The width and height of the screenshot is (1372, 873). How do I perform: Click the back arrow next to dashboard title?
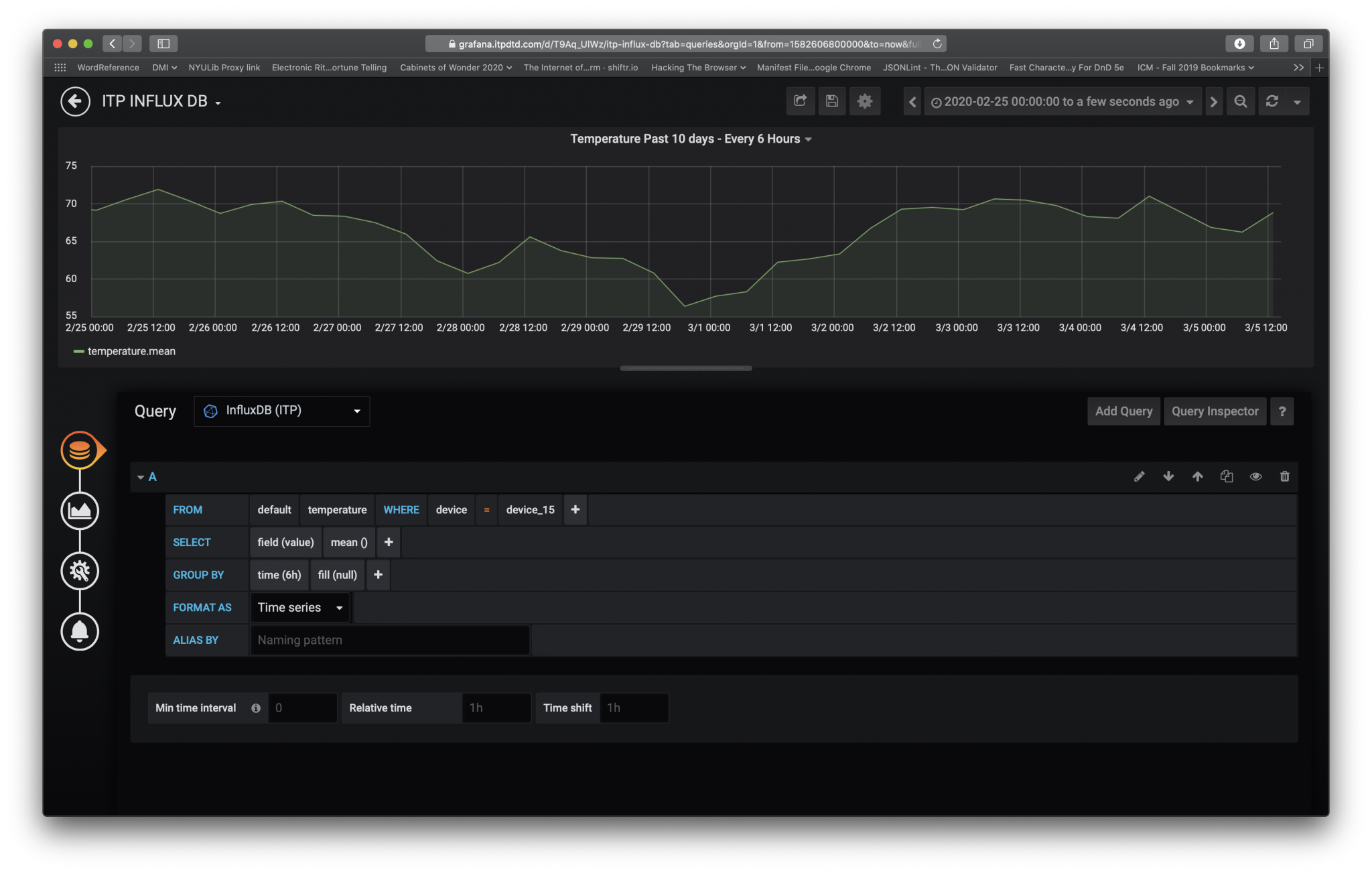(x=75, y=102)
